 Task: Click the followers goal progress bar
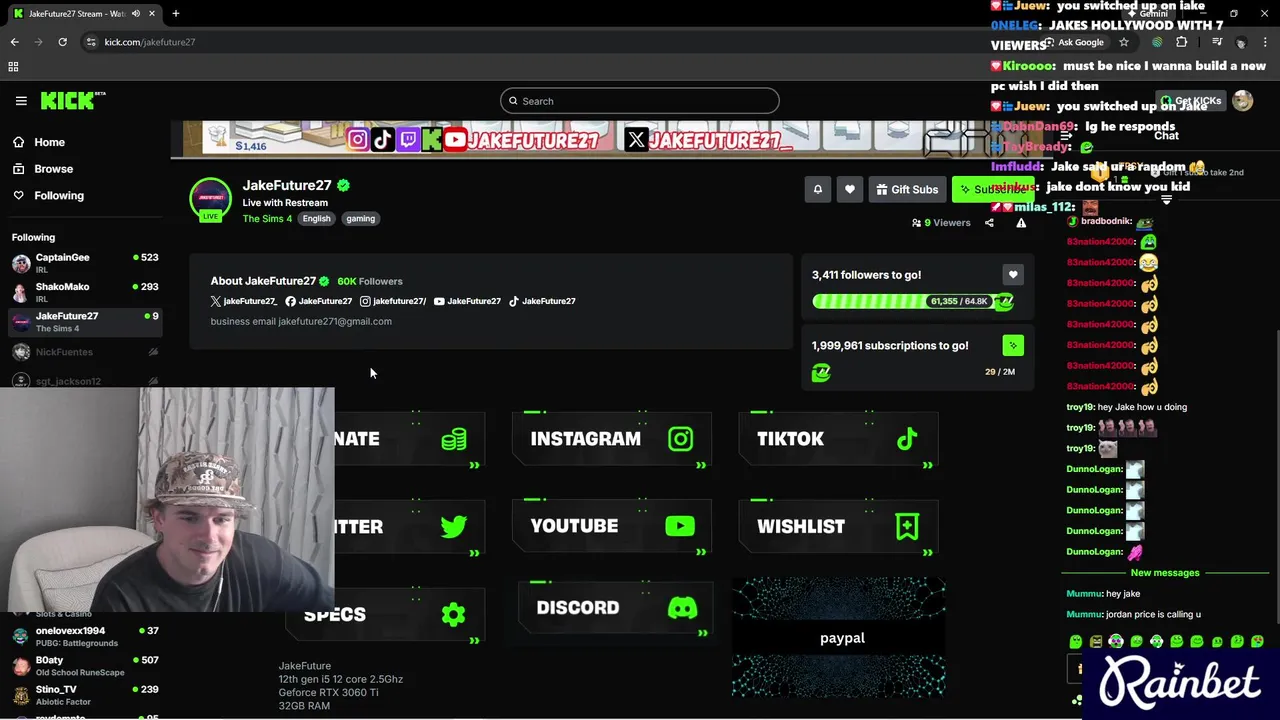[x=913, y=301]
